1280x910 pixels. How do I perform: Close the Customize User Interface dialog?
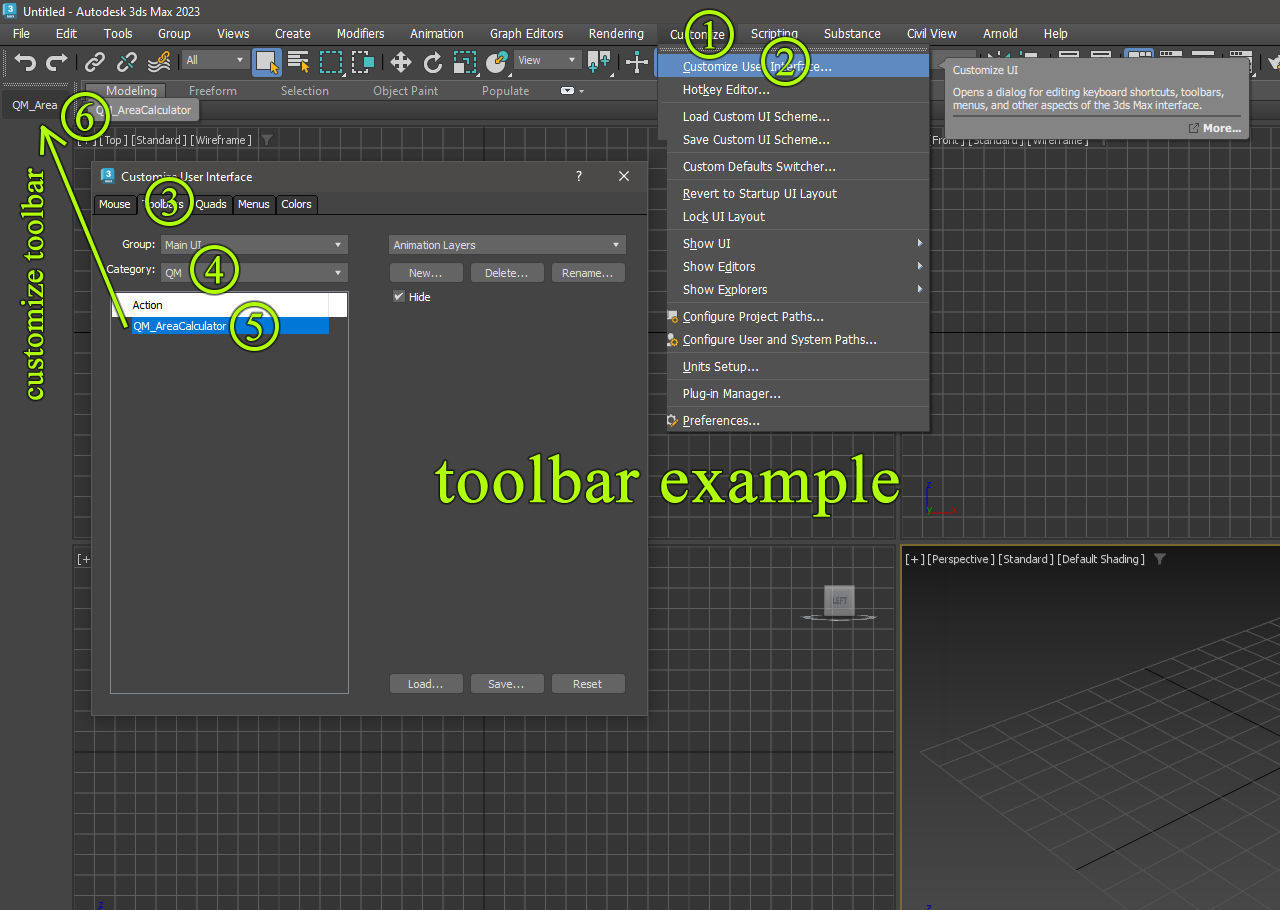tap(624, 176)
